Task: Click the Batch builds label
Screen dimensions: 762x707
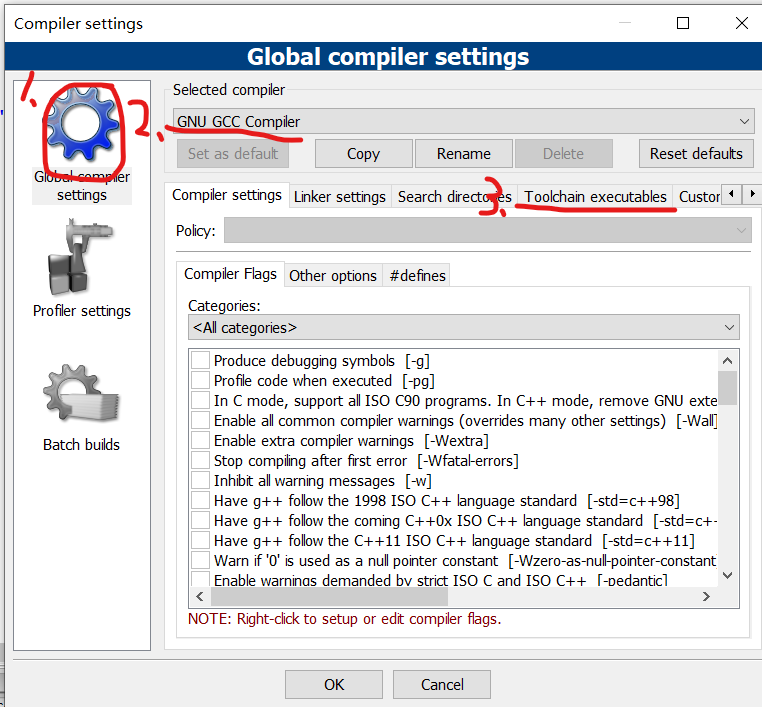Action: tap(81, 445)
